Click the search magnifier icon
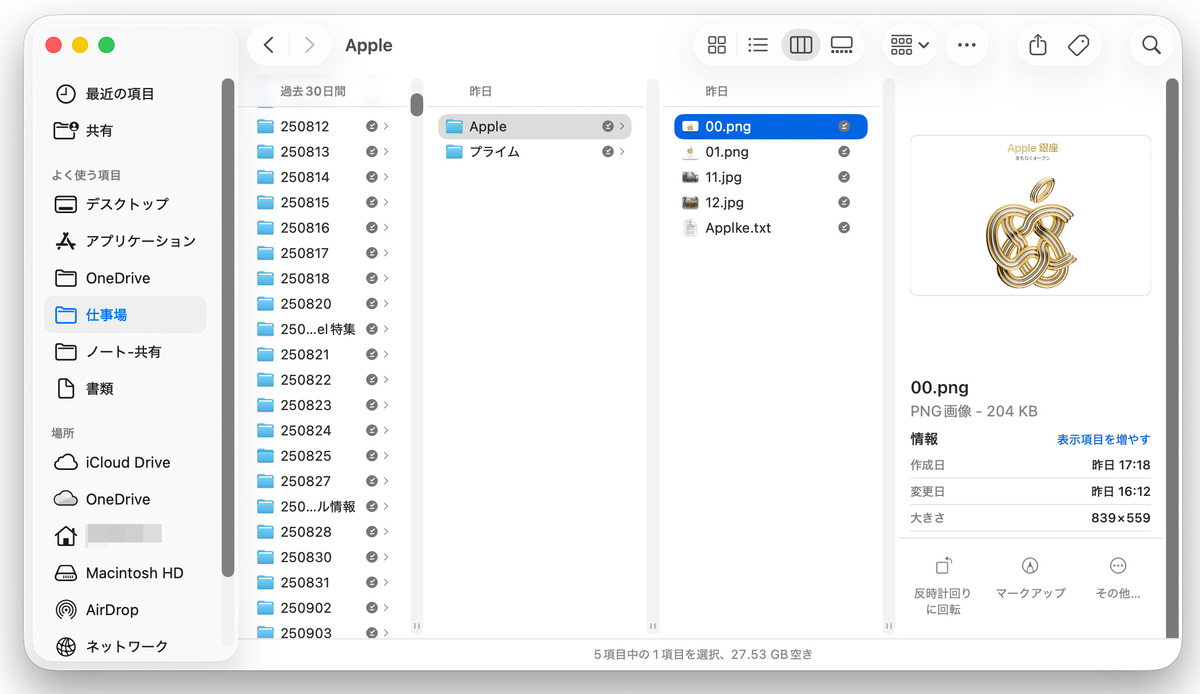The width and height of the screenshot is (1200, 694). tap(1151, 45)
